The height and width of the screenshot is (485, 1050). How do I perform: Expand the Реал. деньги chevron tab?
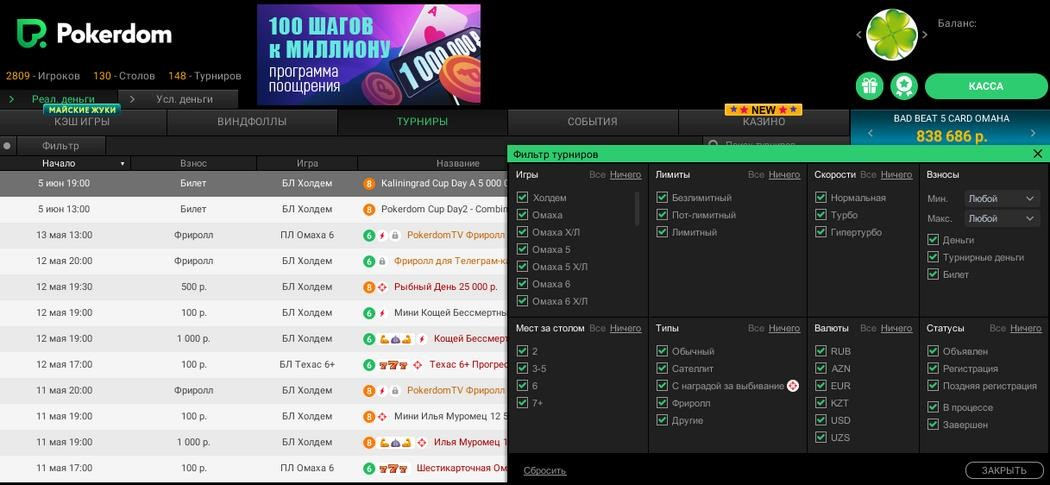tap(12, 99)
